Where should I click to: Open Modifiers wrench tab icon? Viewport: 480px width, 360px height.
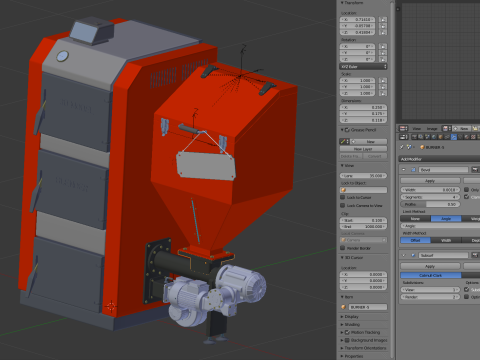pos(454,137)
